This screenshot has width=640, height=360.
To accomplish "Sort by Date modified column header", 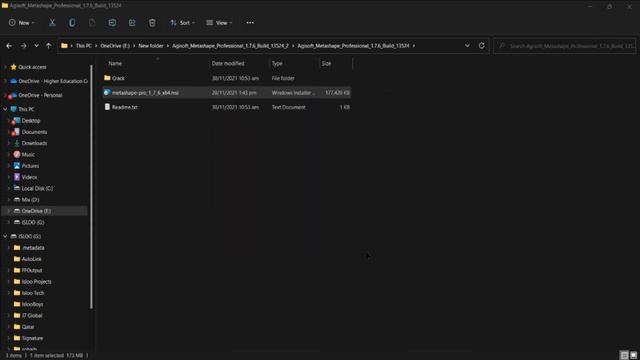I will 228,64.
